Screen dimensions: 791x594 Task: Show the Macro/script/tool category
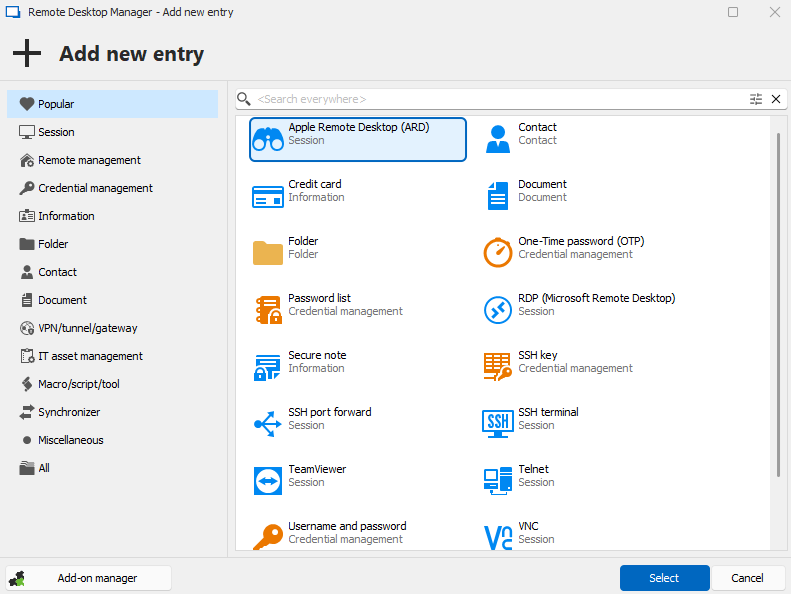click(x=112, y=384)
